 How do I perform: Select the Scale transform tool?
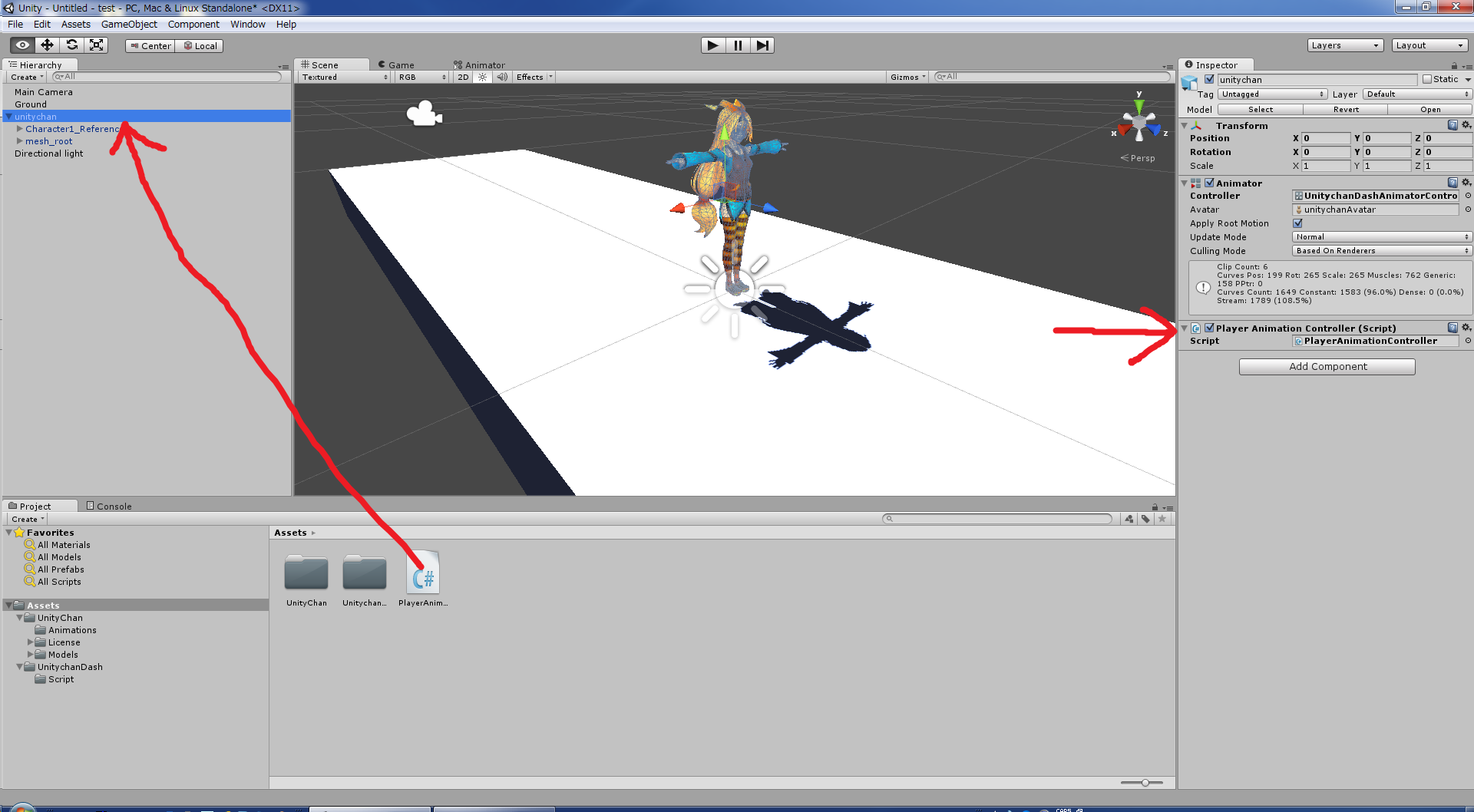click(96, 45)
